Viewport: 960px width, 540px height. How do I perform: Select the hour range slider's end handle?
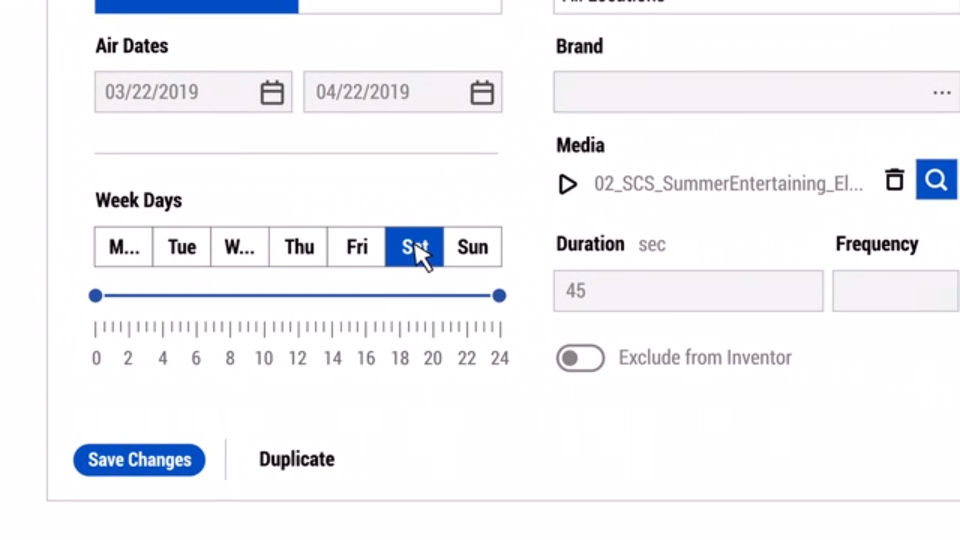pyautogui.click(x=499, y=296)
